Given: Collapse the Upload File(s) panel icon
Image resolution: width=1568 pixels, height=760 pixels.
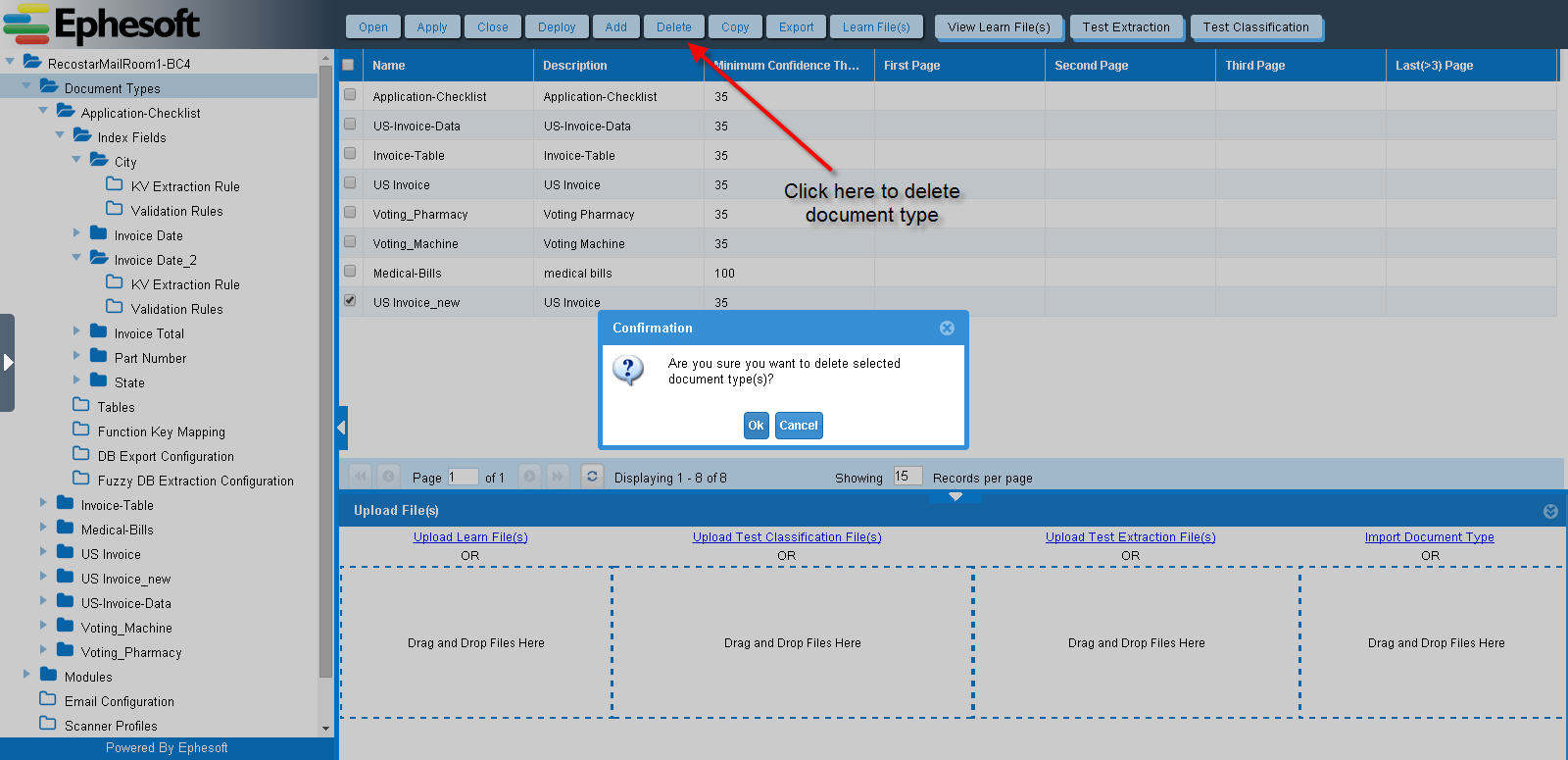Looking at the screenshot, I should pos(1550,511).
